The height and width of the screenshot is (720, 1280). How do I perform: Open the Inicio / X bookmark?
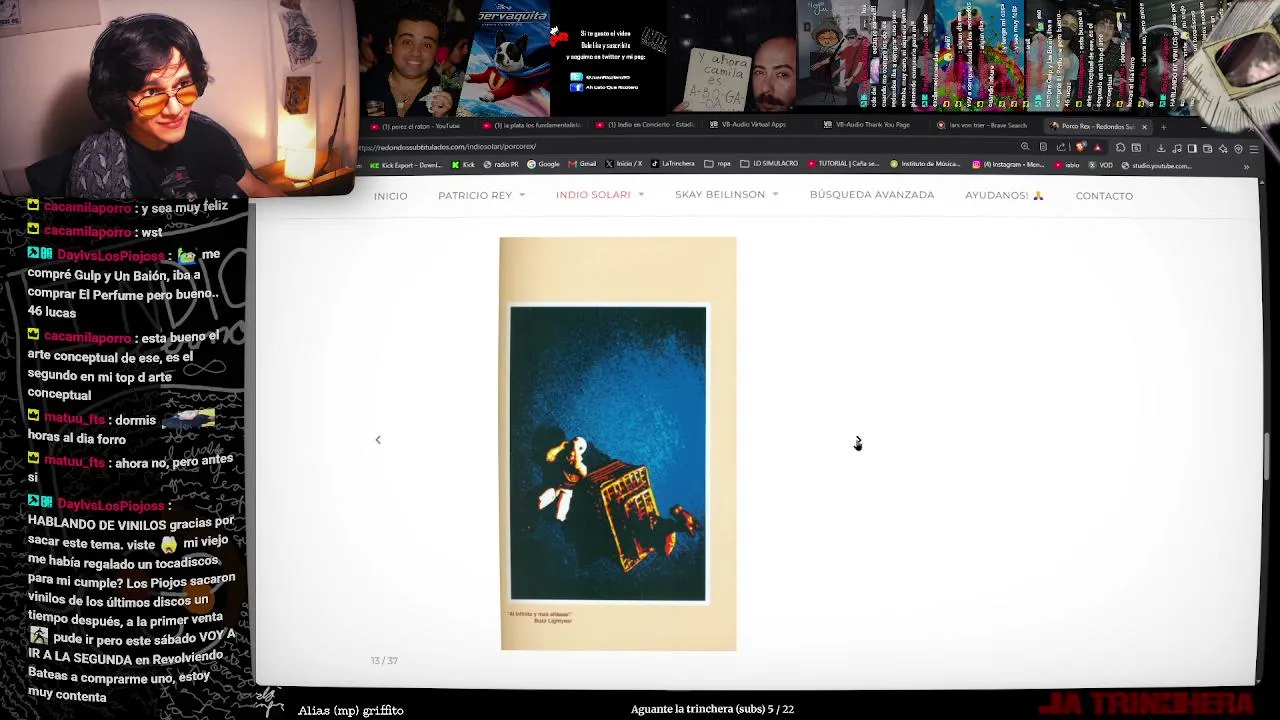623,164
